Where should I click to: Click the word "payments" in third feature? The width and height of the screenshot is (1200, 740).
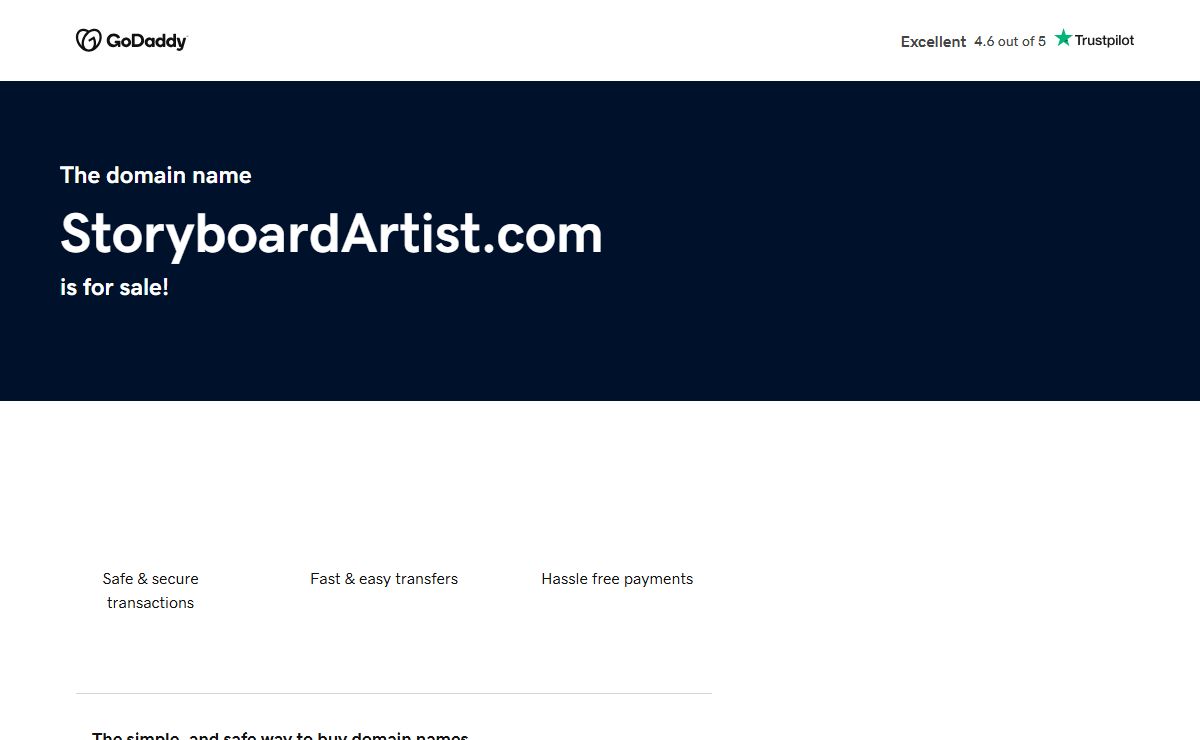pos(659,579)
